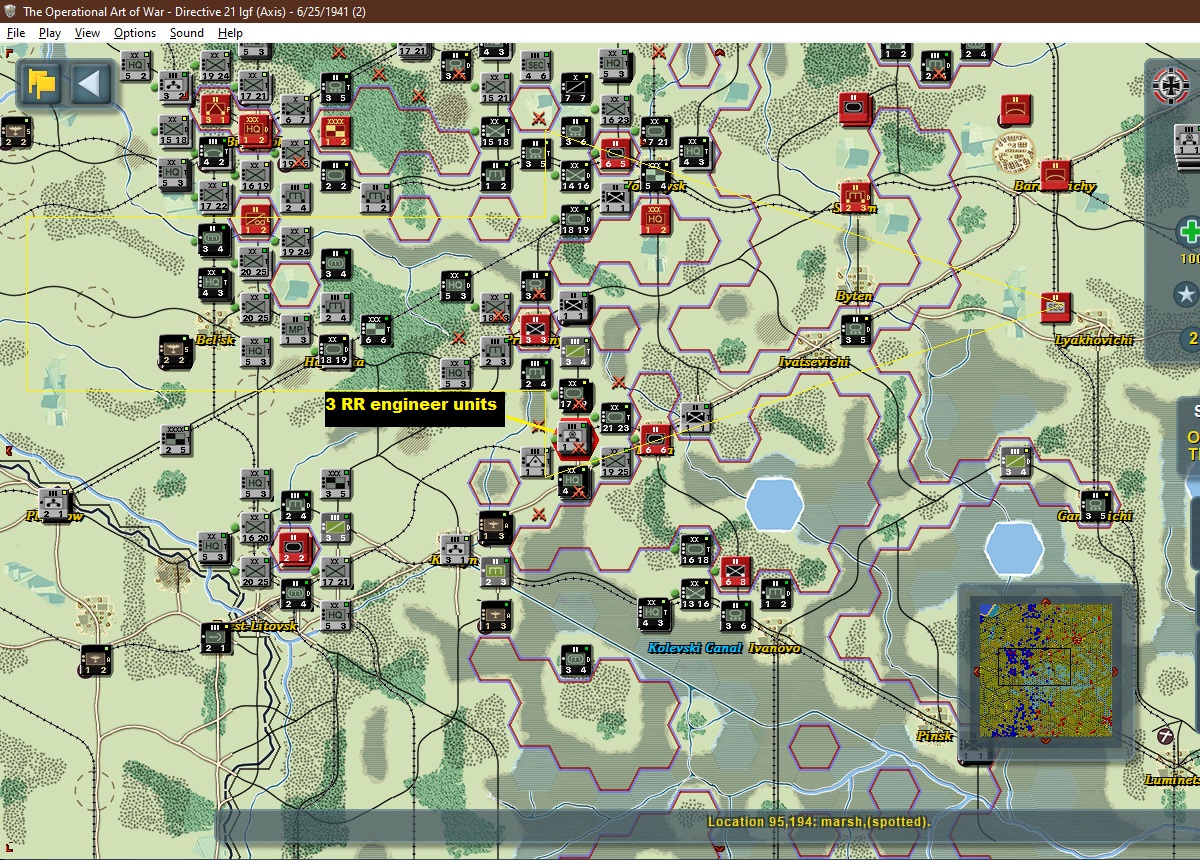This screenshot has width=1200, height=860.
Task: Select the 17-22 infantry division counter
Action: click(214, 195)
